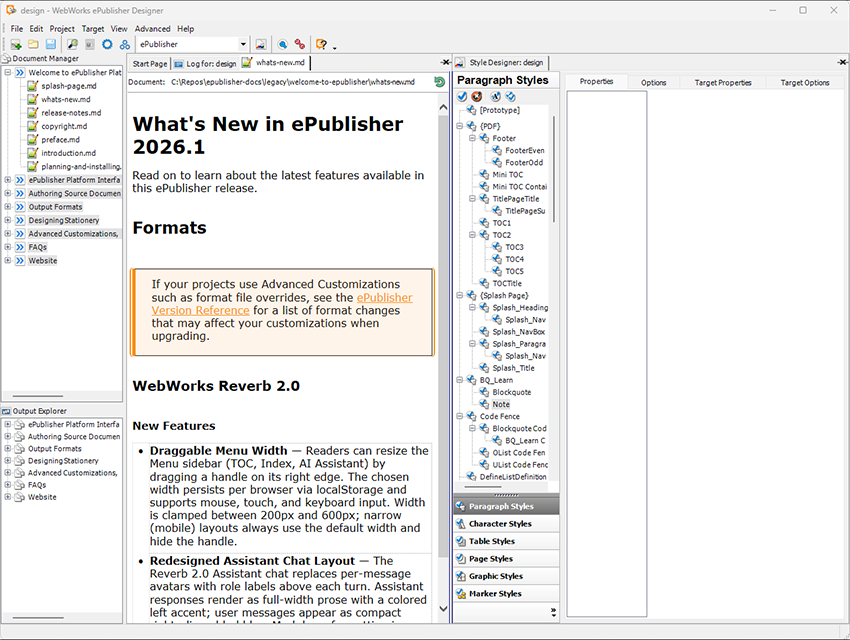Open the Graphic Styles section
This screenshot has height=640, width=850.
pos(506,576)
